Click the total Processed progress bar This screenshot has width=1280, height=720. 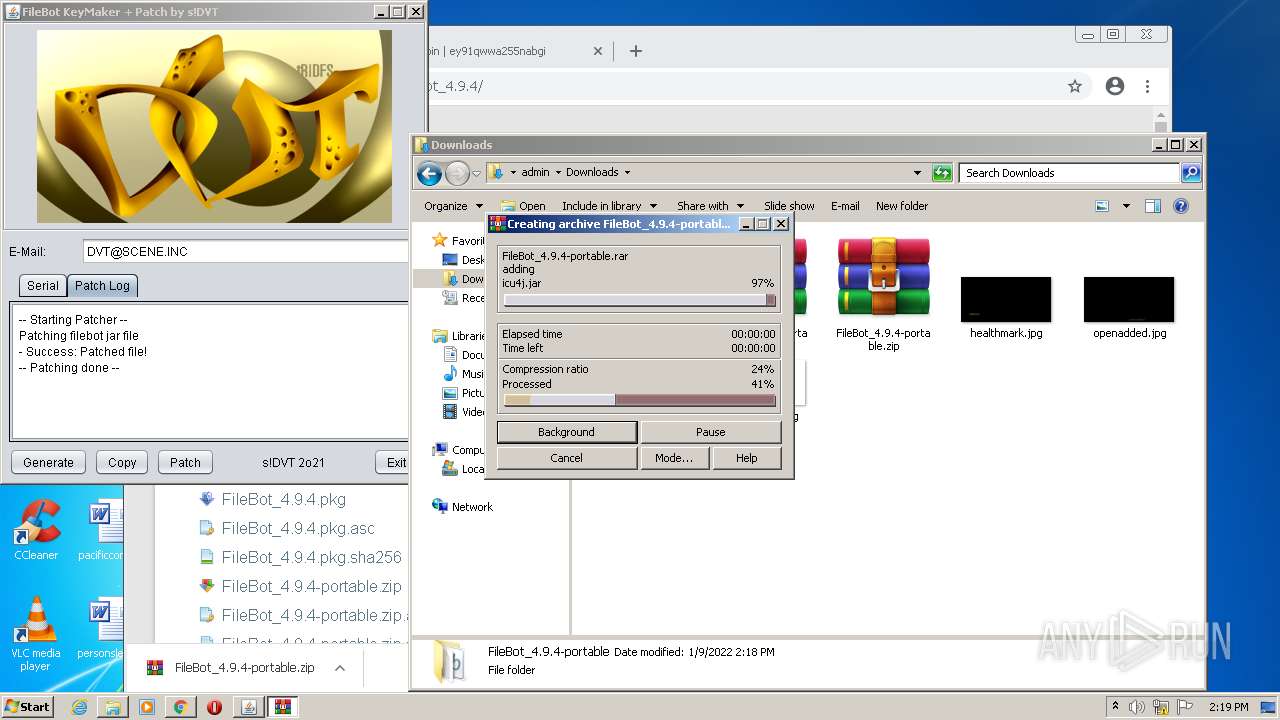[639, 400]
